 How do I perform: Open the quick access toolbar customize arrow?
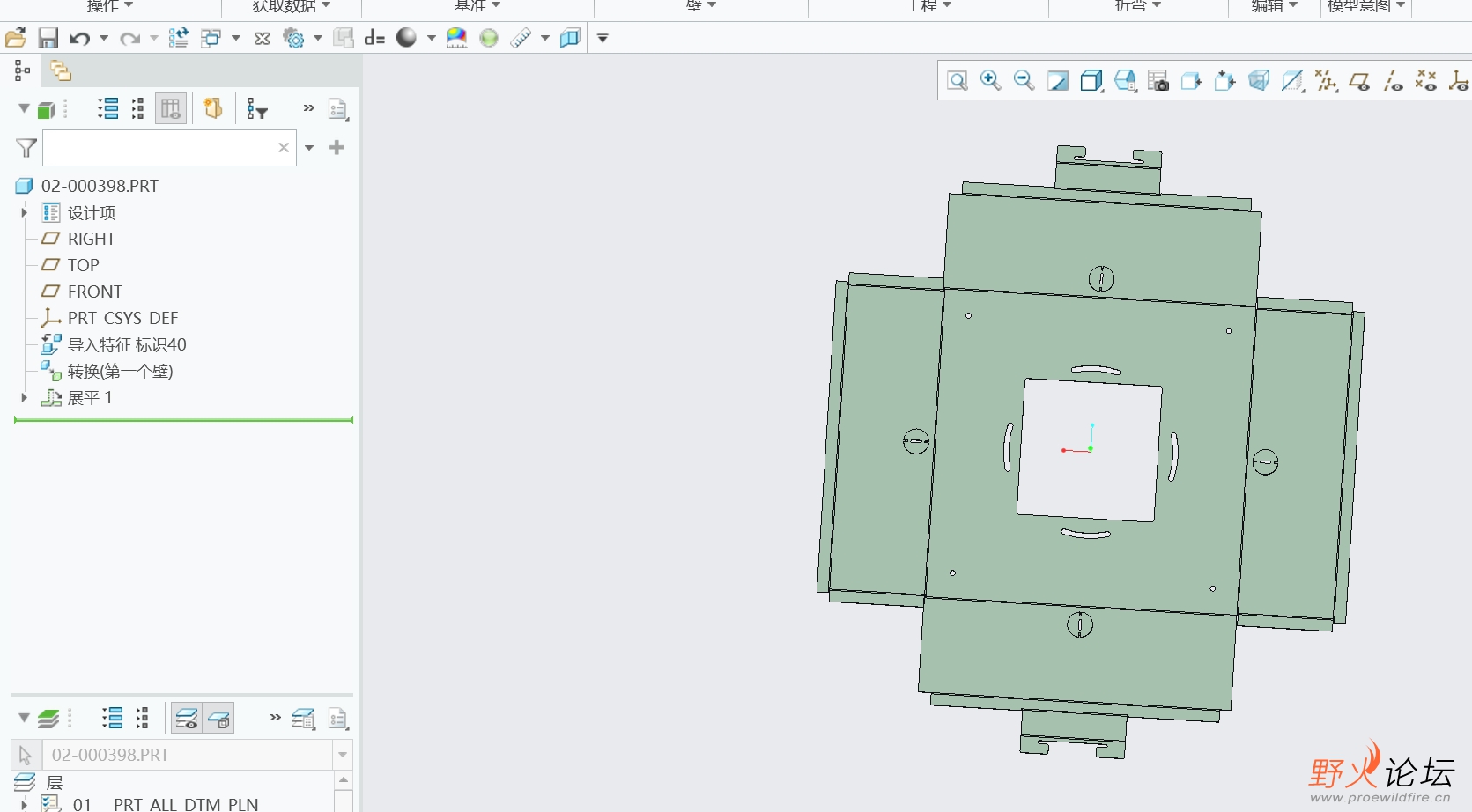tap(603, 38)
